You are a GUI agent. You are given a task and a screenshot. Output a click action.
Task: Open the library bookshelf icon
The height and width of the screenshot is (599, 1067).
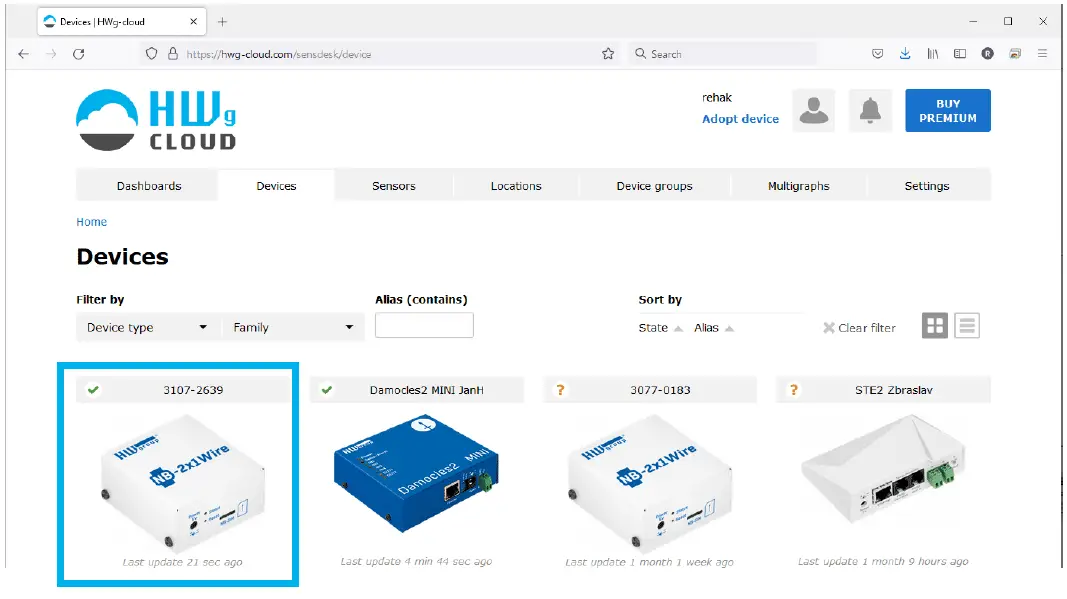(933, 54)
